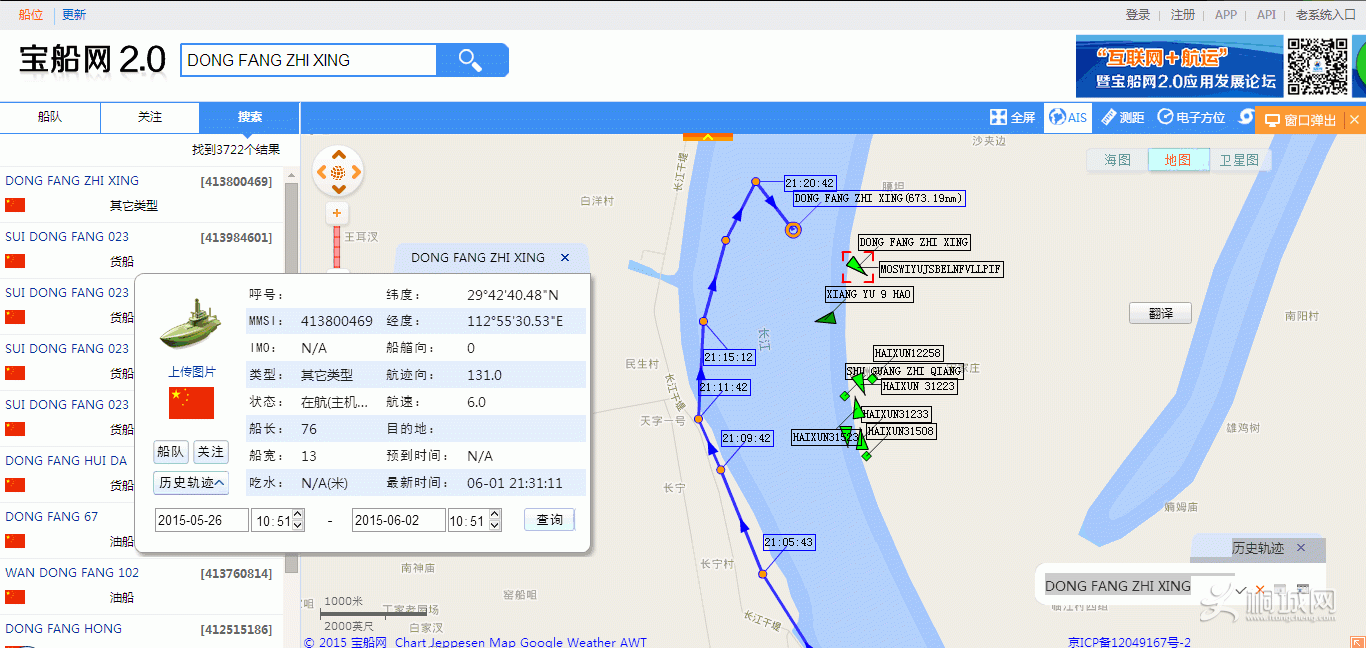Toggle the AIS layer button
The height and width of the screenshot is (648, 1366).
pyautogui.click(x=1067, y=118)
